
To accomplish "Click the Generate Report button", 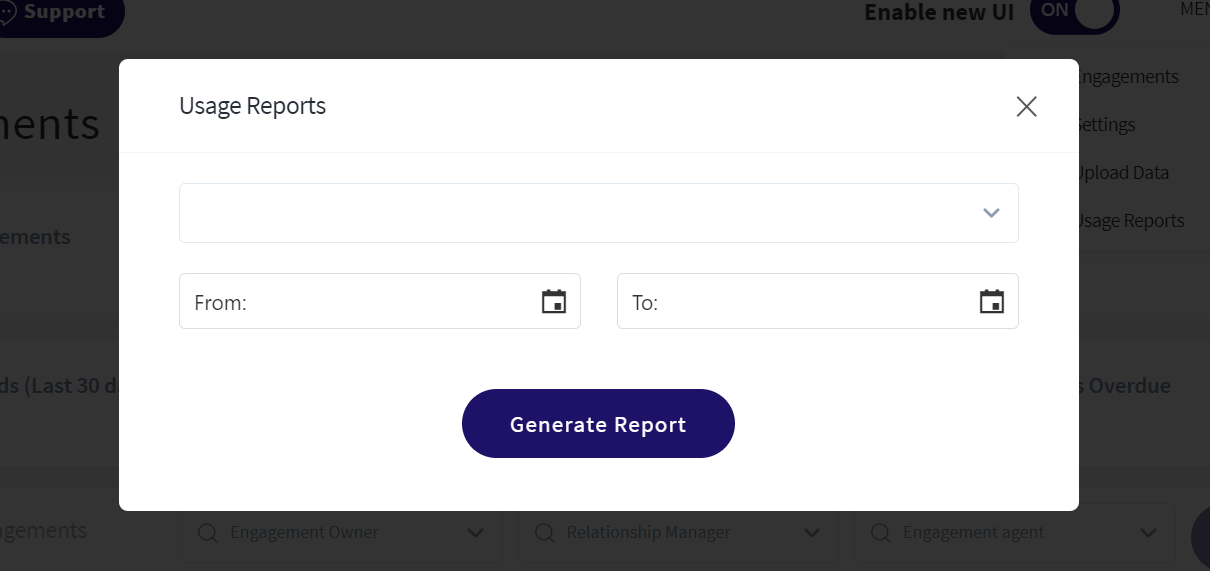I will 598,424.
